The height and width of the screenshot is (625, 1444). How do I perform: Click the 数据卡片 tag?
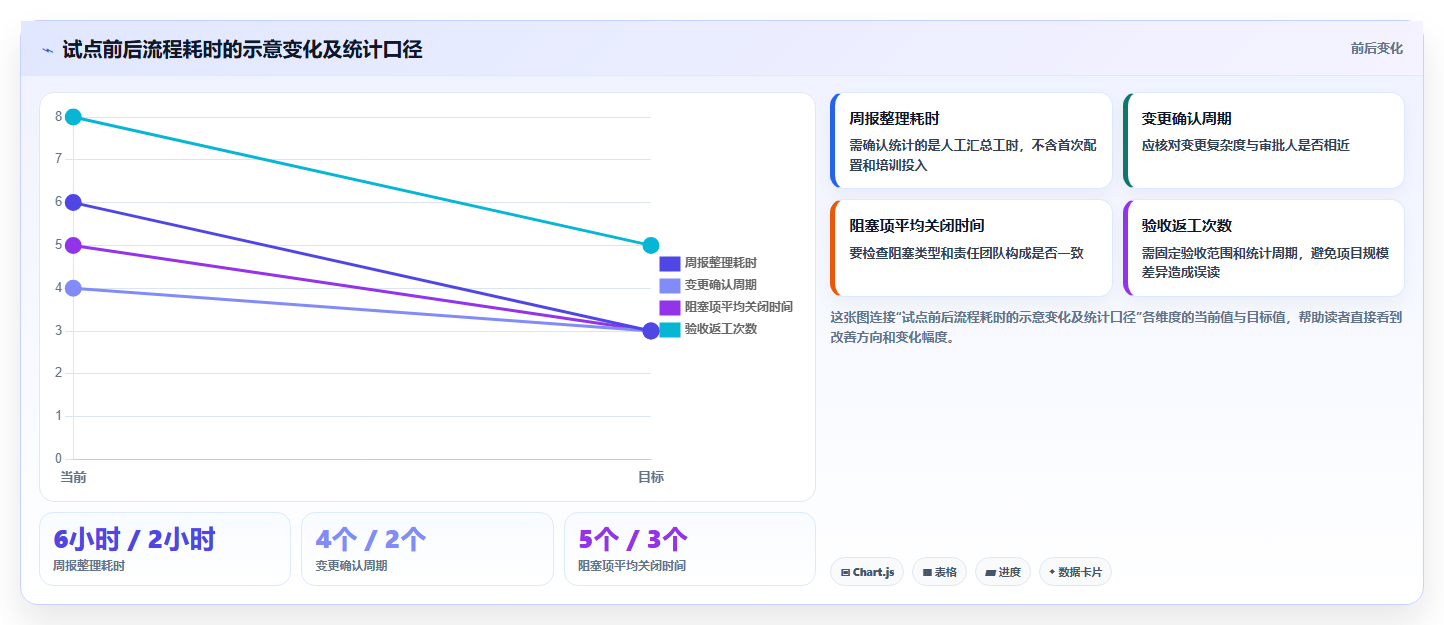coord(1075,572)
